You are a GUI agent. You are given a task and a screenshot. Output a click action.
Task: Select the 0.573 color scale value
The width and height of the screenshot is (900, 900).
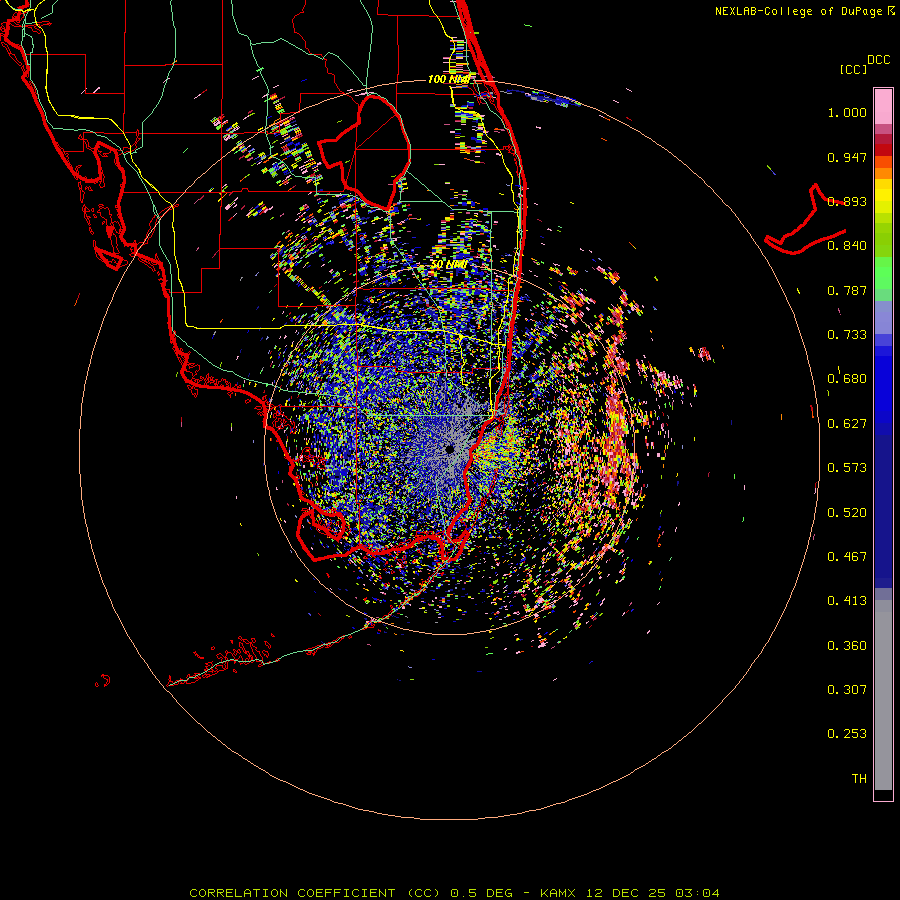[847, 468]
